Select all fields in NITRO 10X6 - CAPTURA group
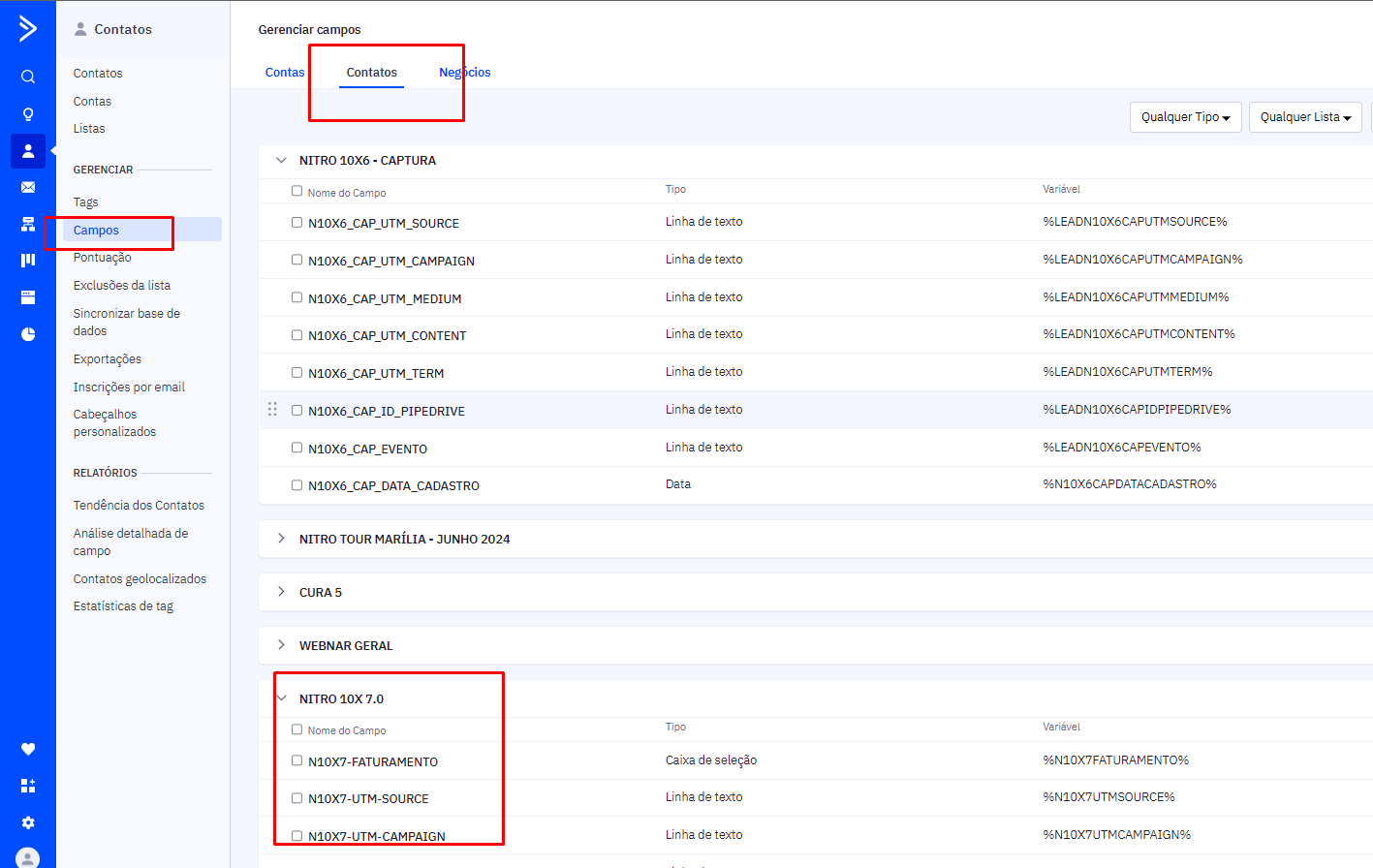 296,191
